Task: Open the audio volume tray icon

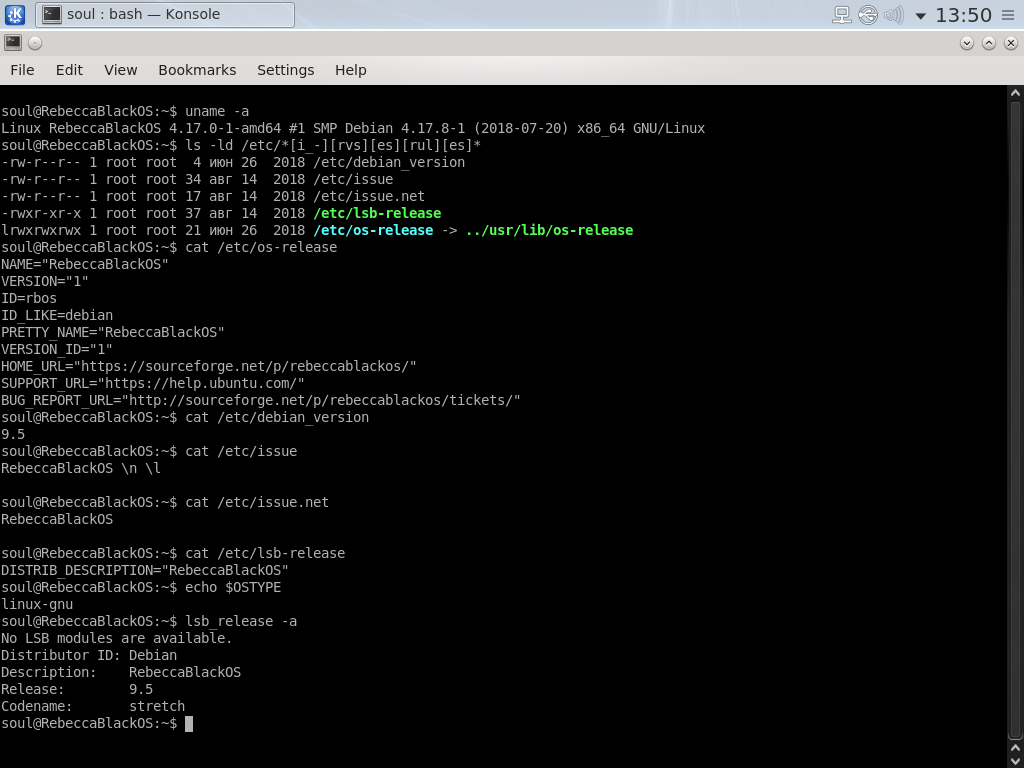Action: (x=893, y=14)
